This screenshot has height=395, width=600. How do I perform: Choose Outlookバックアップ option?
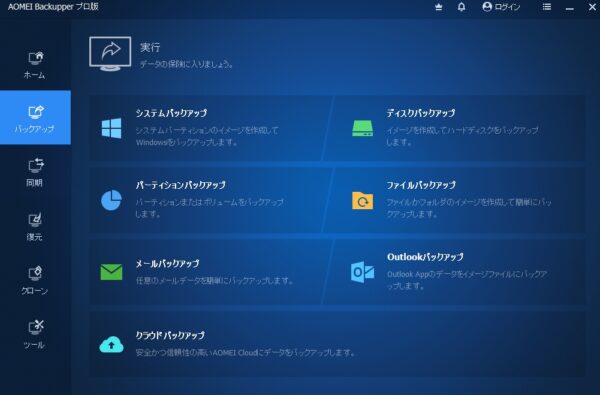[x=455, y=272]
